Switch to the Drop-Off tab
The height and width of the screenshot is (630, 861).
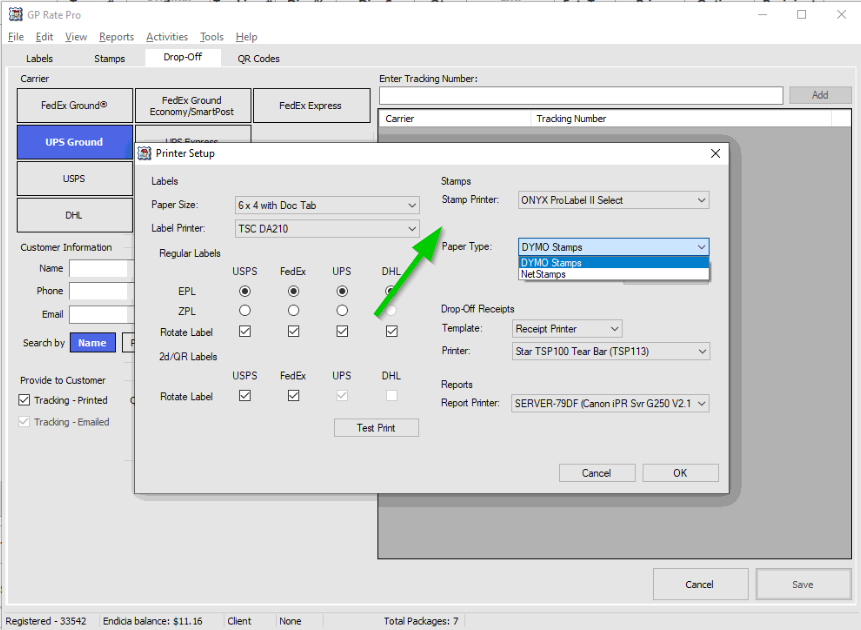183,57
